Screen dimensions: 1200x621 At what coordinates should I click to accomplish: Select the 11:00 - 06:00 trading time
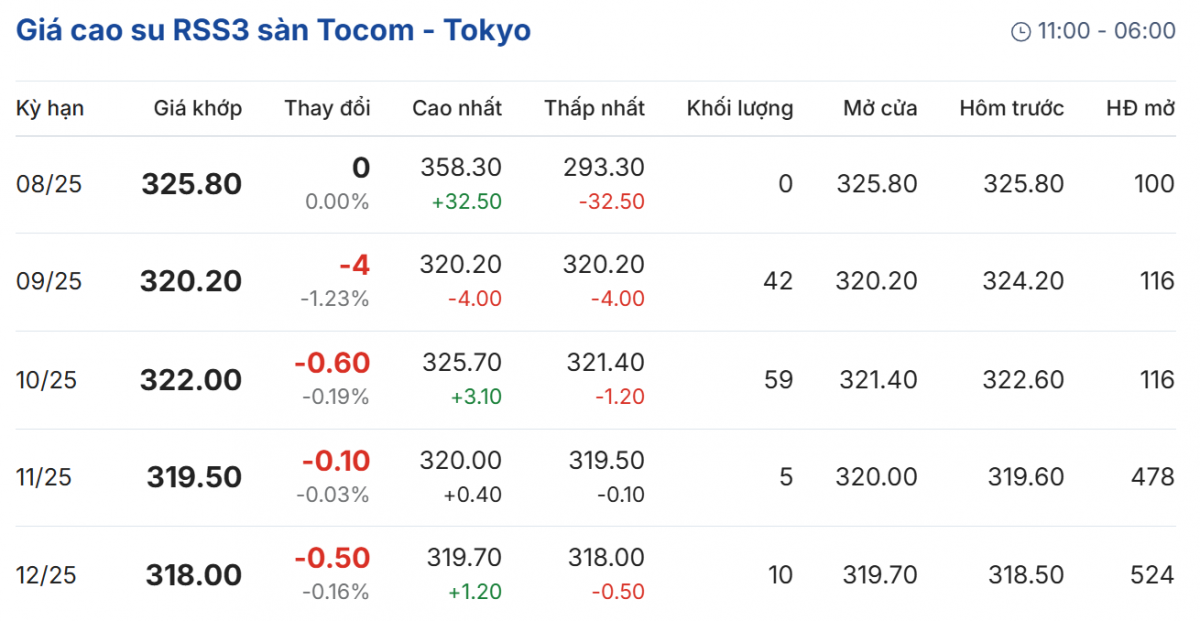coord(1106,32)
